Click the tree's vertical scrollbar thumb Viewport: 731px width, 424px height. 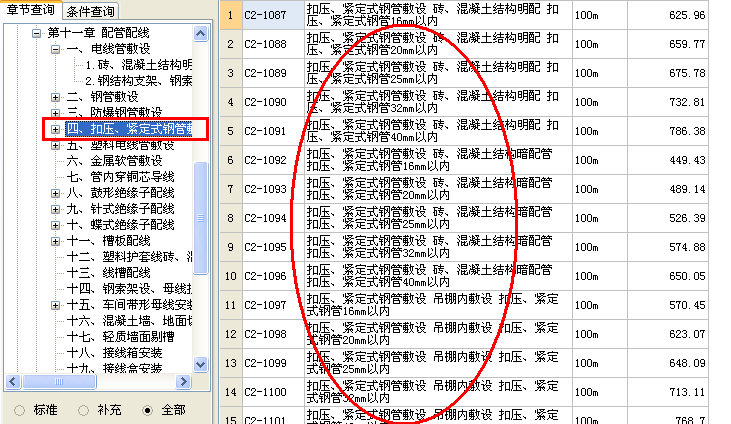(x=200, y=218)
